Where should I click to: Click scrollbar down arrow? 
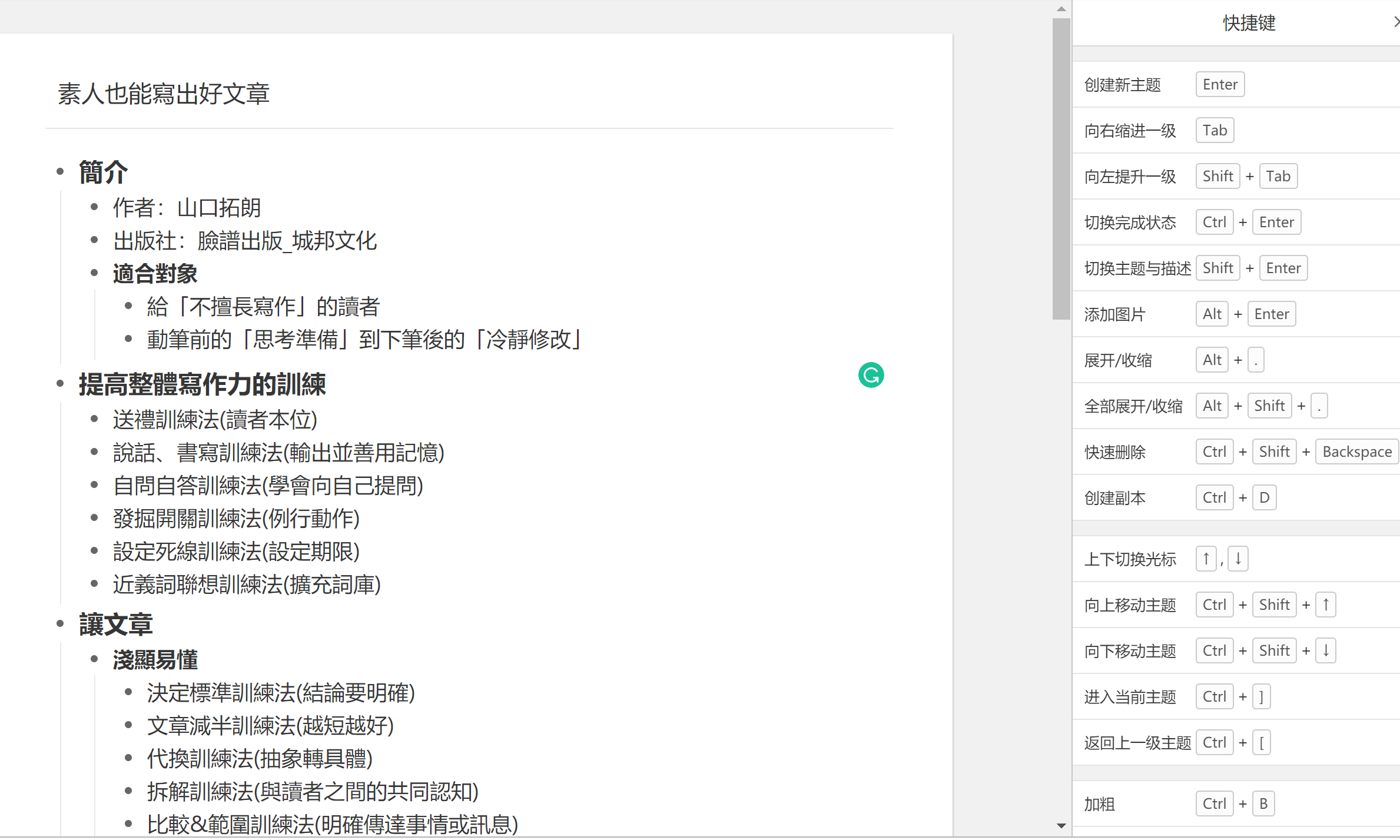1061,826
